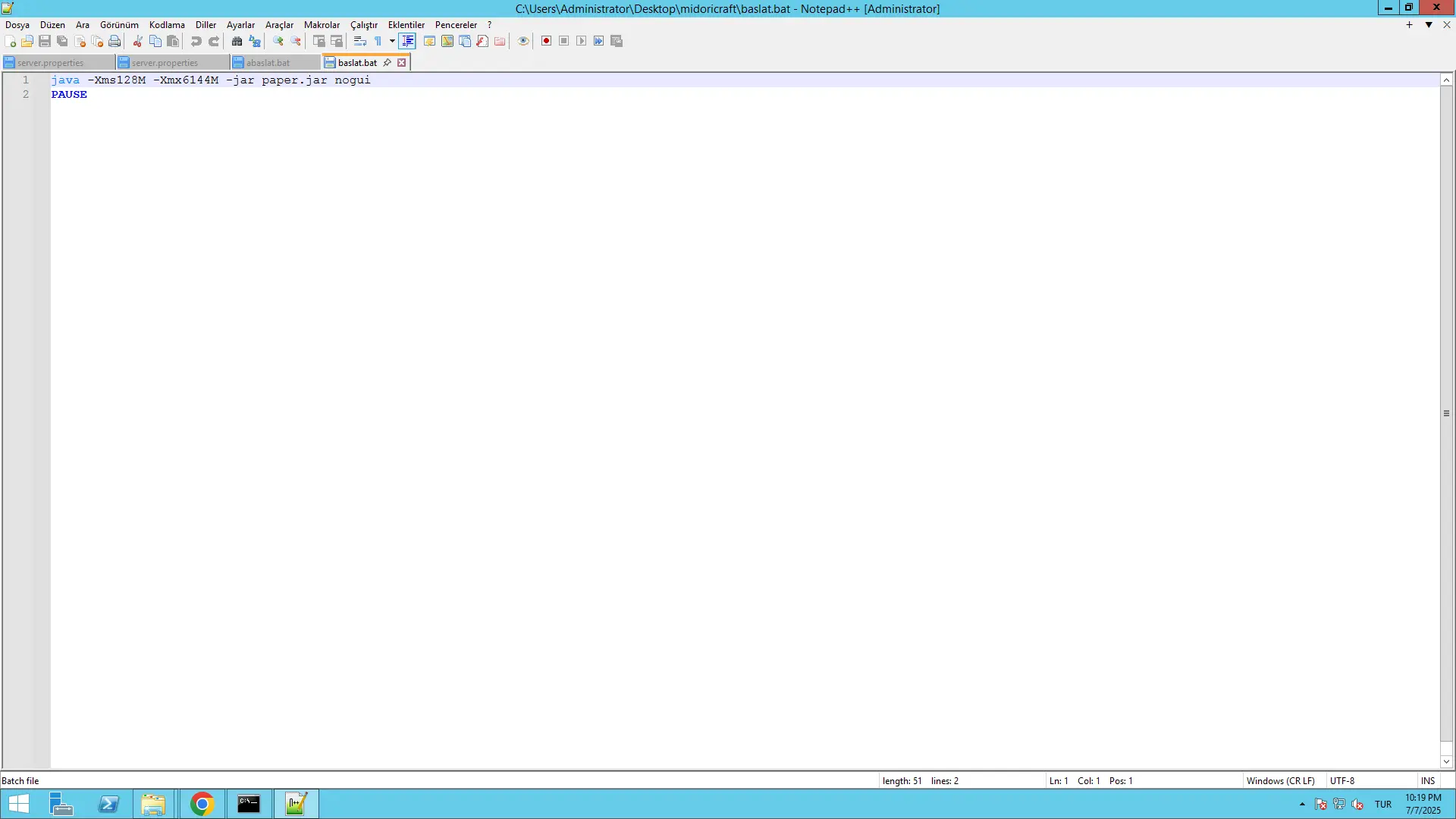Click the vertical scrollbar down arrow
The image size is (1456, 819).
(x=1446, y=761)
